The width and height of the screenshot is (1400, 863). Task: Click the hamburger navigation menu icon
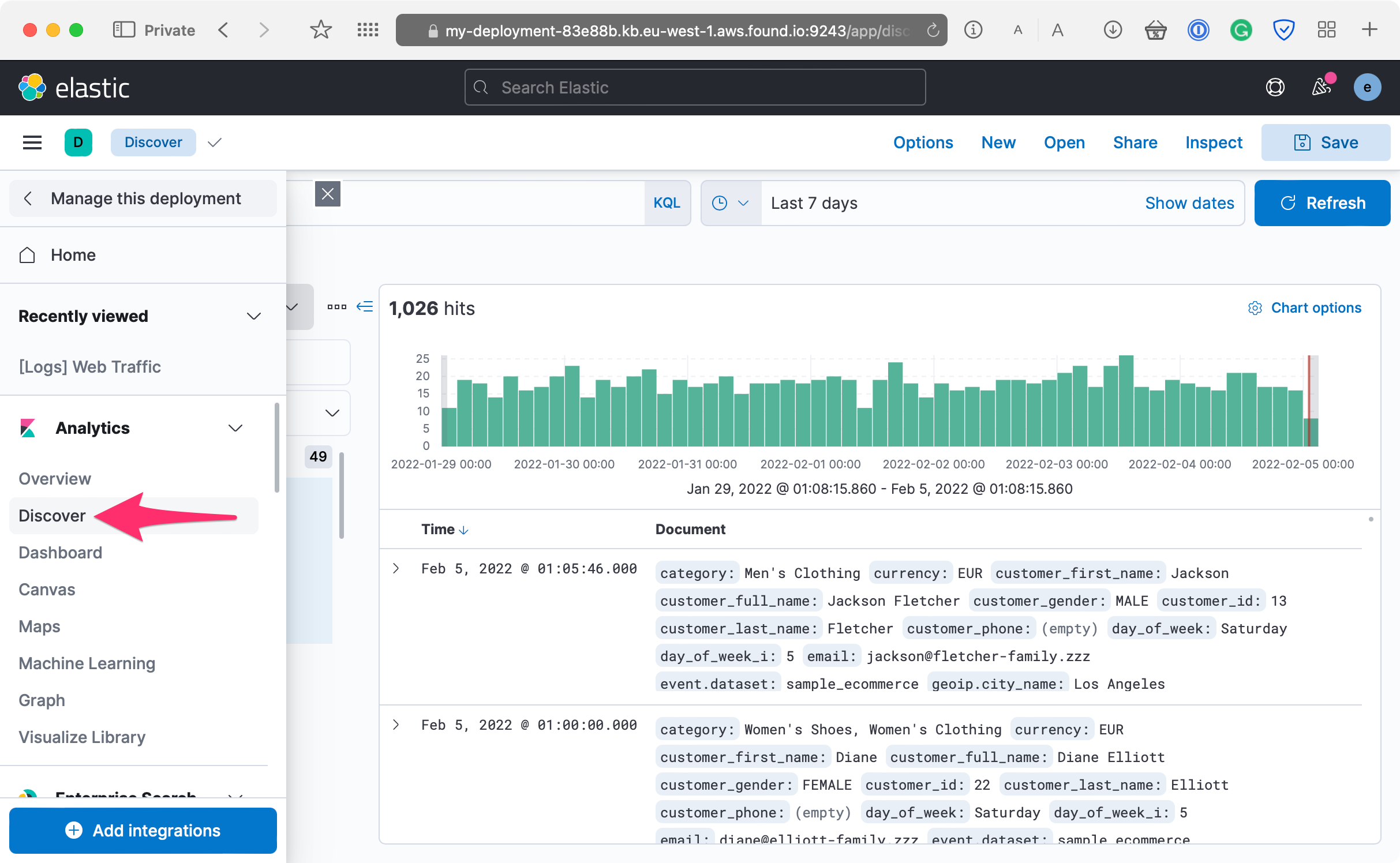(x=32, y=142)
